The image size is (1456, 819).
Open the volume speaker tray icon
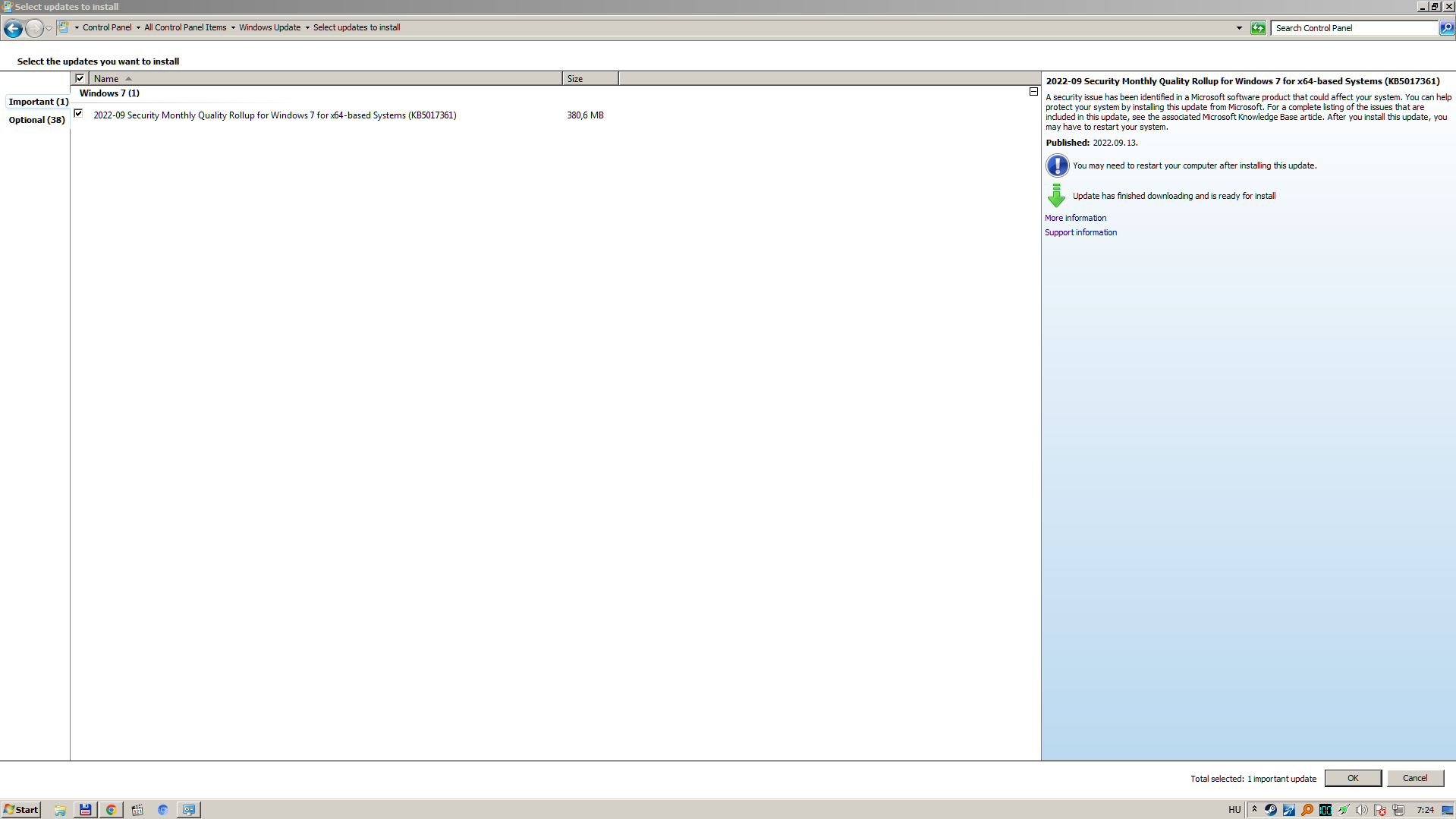1362,810
